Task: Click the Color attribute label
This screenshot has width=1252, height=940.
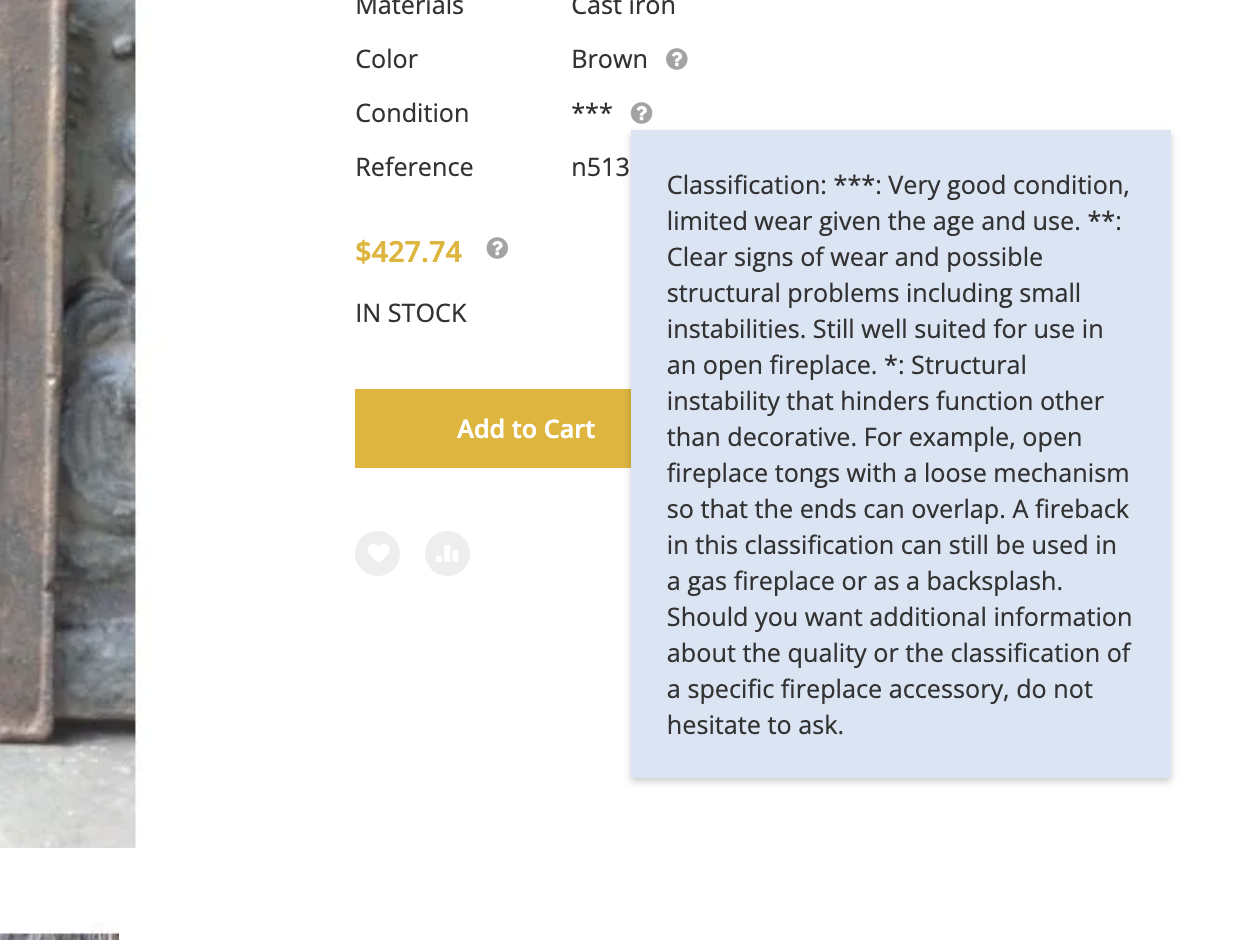Action: coord(386,59)
